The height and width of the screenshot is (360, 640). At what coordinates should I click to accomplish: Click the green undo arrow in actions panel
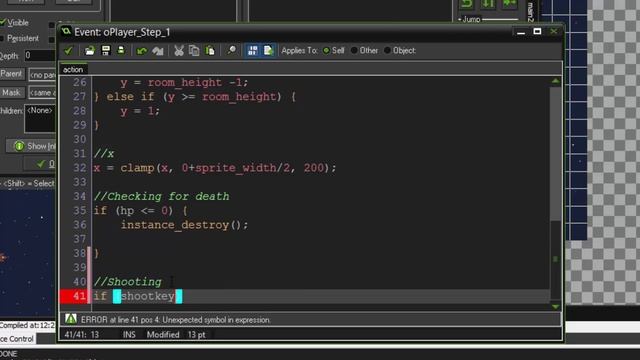point(467,4)
